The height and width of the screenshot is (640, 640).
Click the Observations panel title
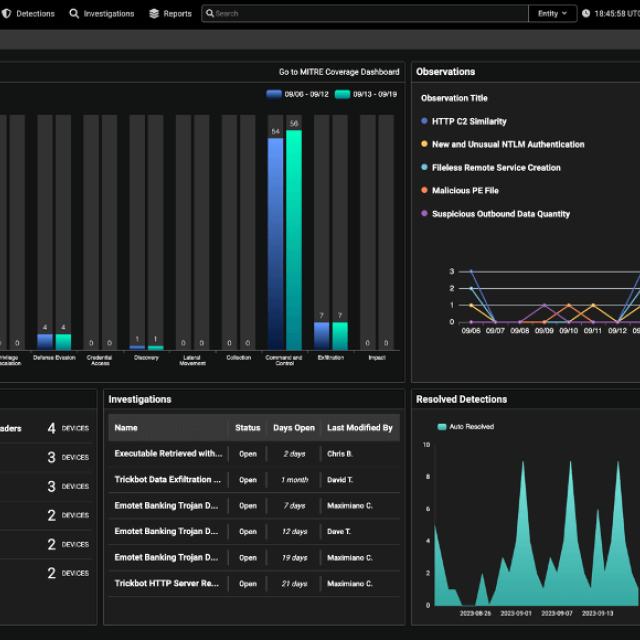tap(445, 72)
